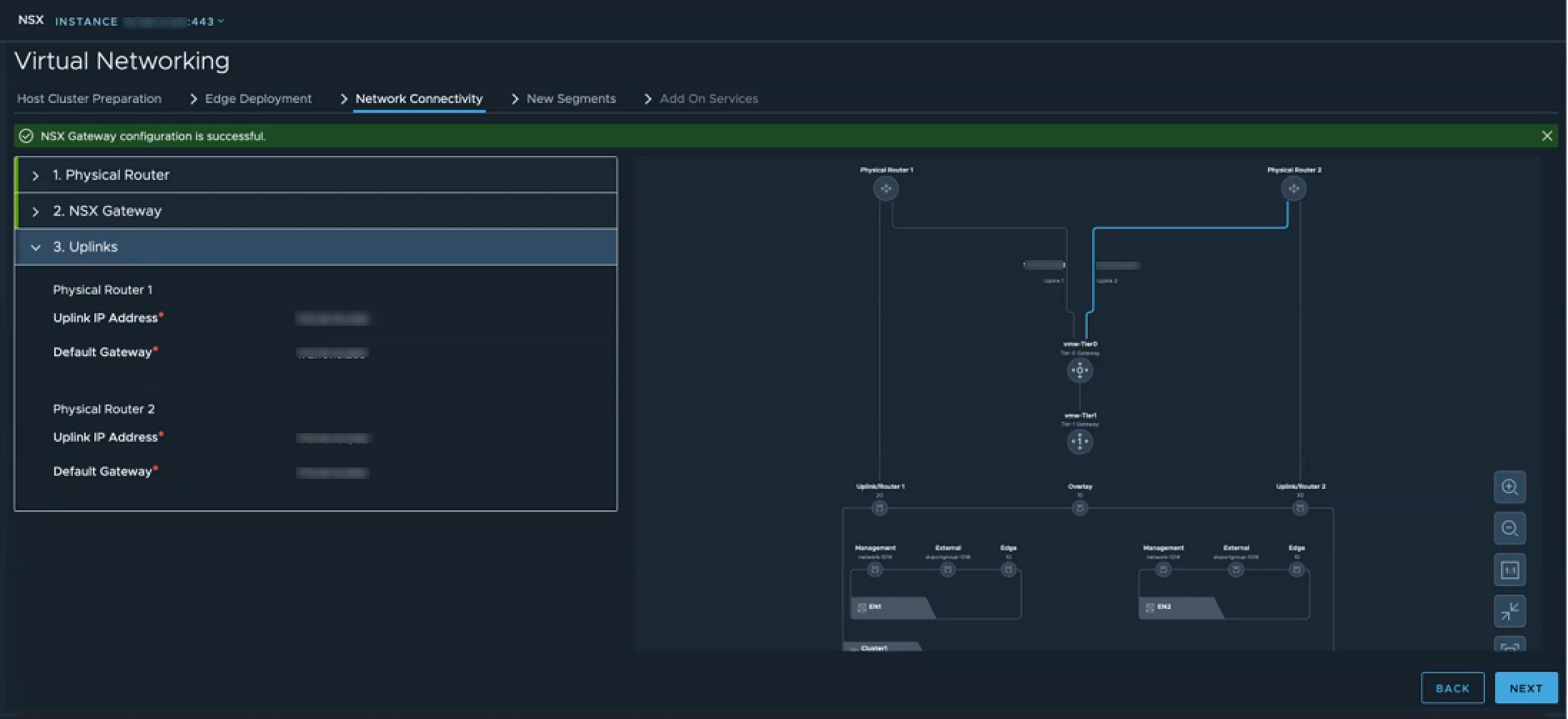
Task: Open the Network Connectivity step
Action: click(419, 99)
